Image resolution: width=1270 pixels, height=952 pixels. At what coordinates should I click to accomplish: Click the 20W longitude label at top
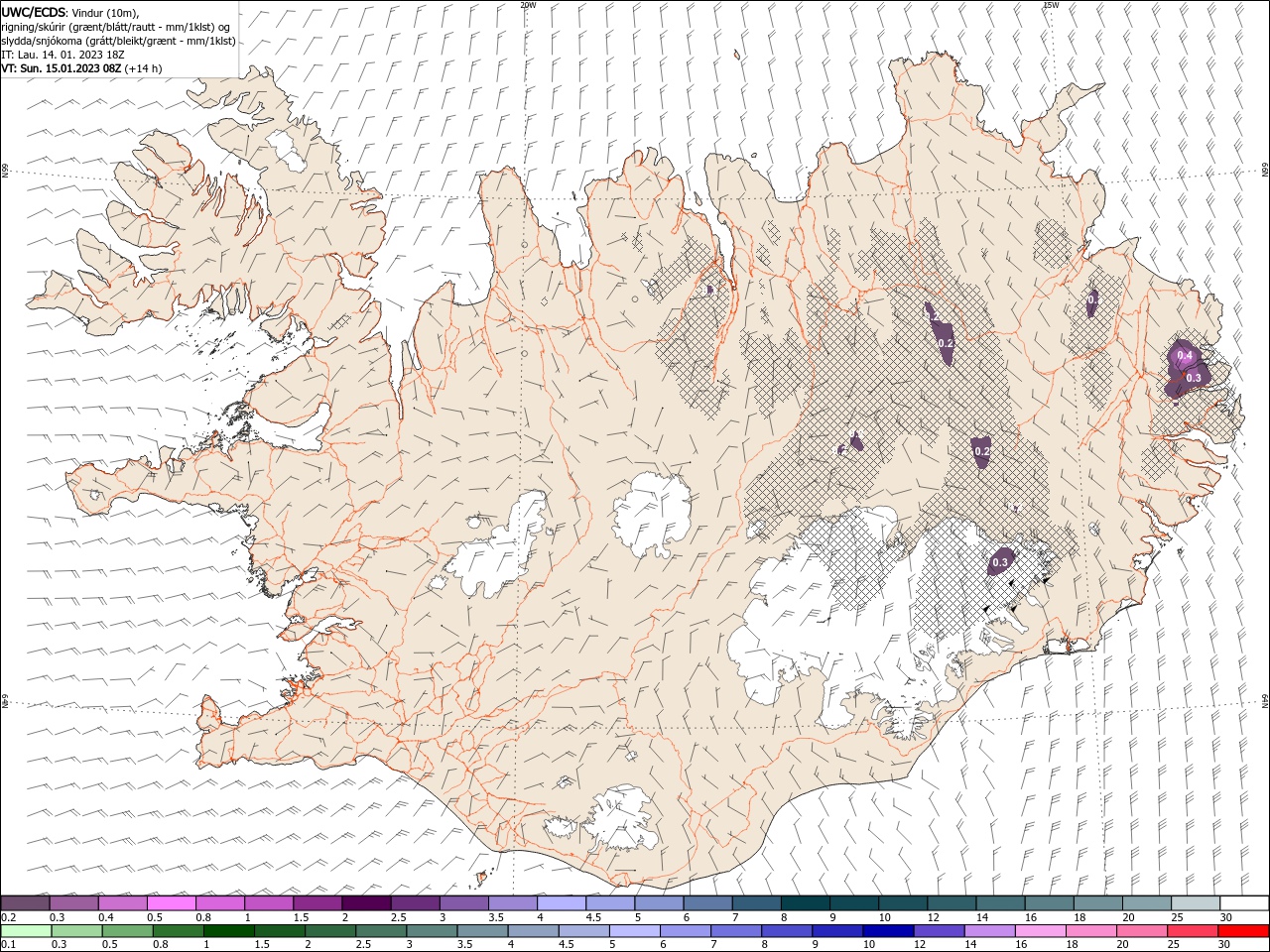pos(528,5)
